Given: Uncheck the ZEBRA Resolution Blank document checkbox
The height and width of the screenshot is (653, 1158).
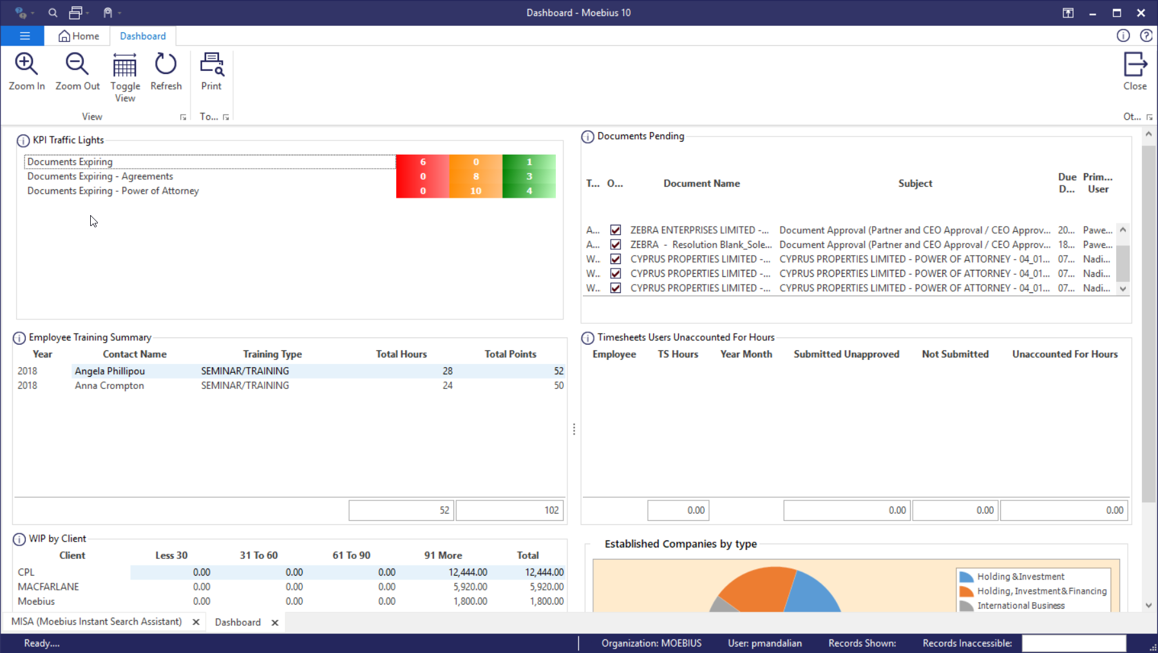Looking at the screenshot, I should pos(614,244).
